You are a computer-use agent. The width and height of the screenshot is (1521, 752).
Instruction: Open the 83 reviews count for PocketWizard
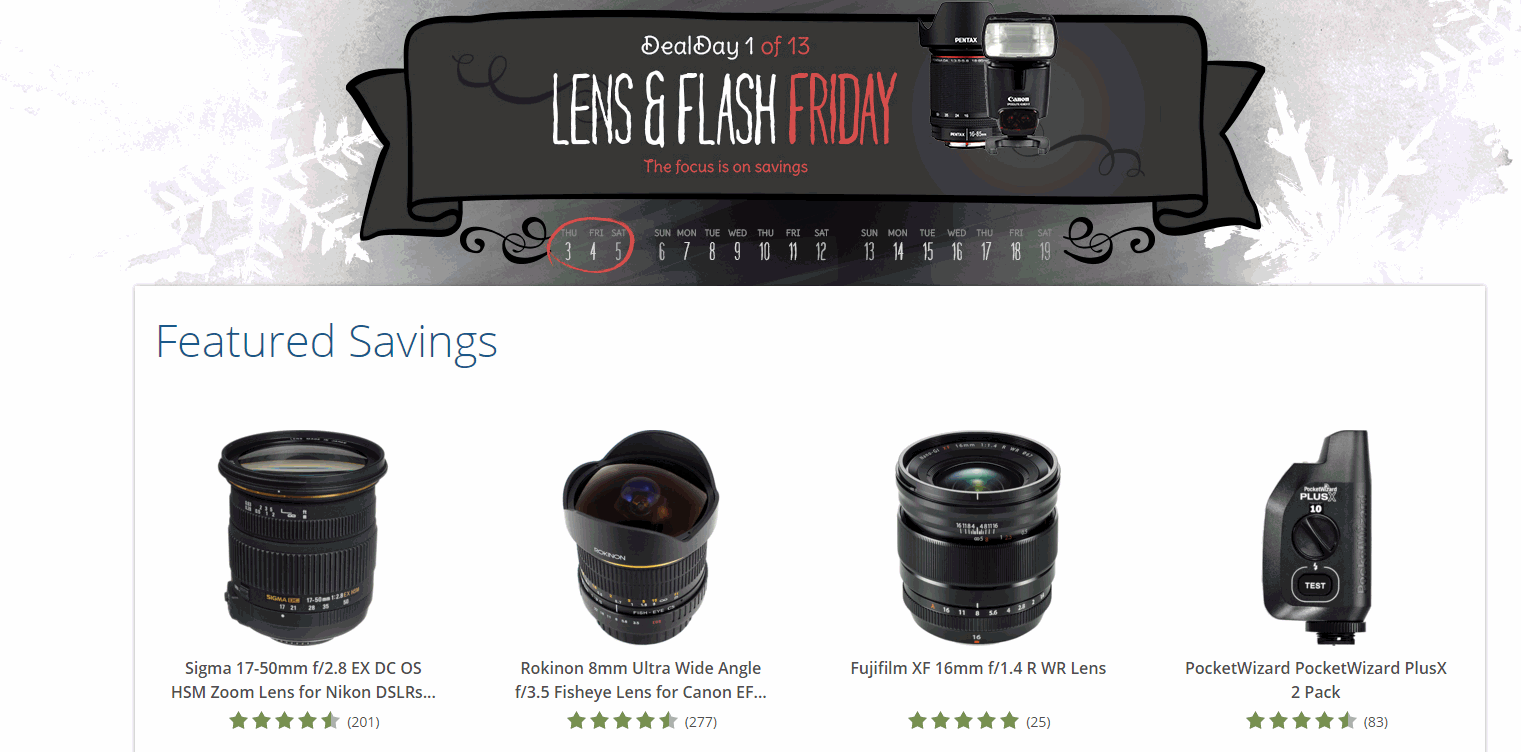coord(1375,722)
